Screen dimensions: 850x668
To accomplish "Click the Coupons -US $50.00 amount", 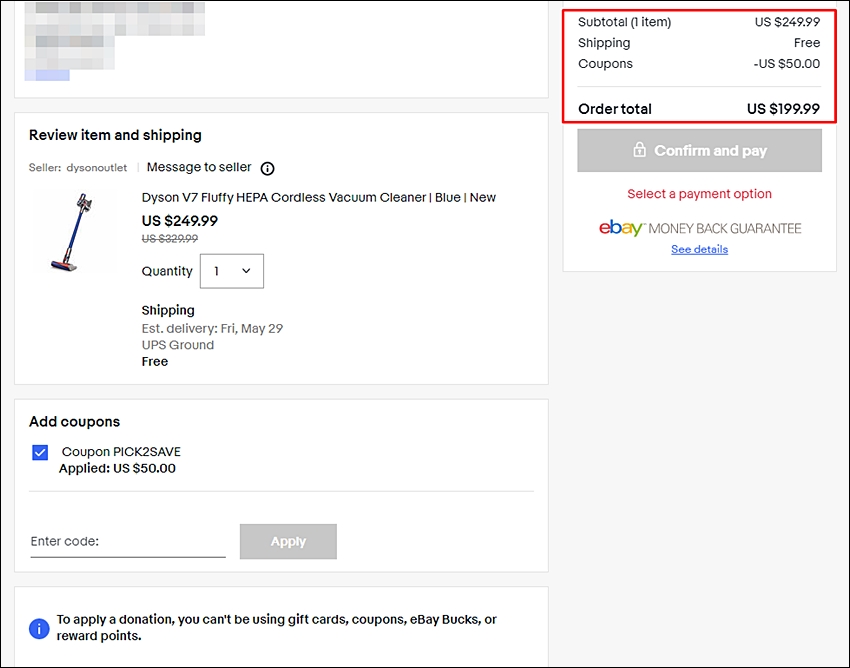I will [x=787, y=64].
